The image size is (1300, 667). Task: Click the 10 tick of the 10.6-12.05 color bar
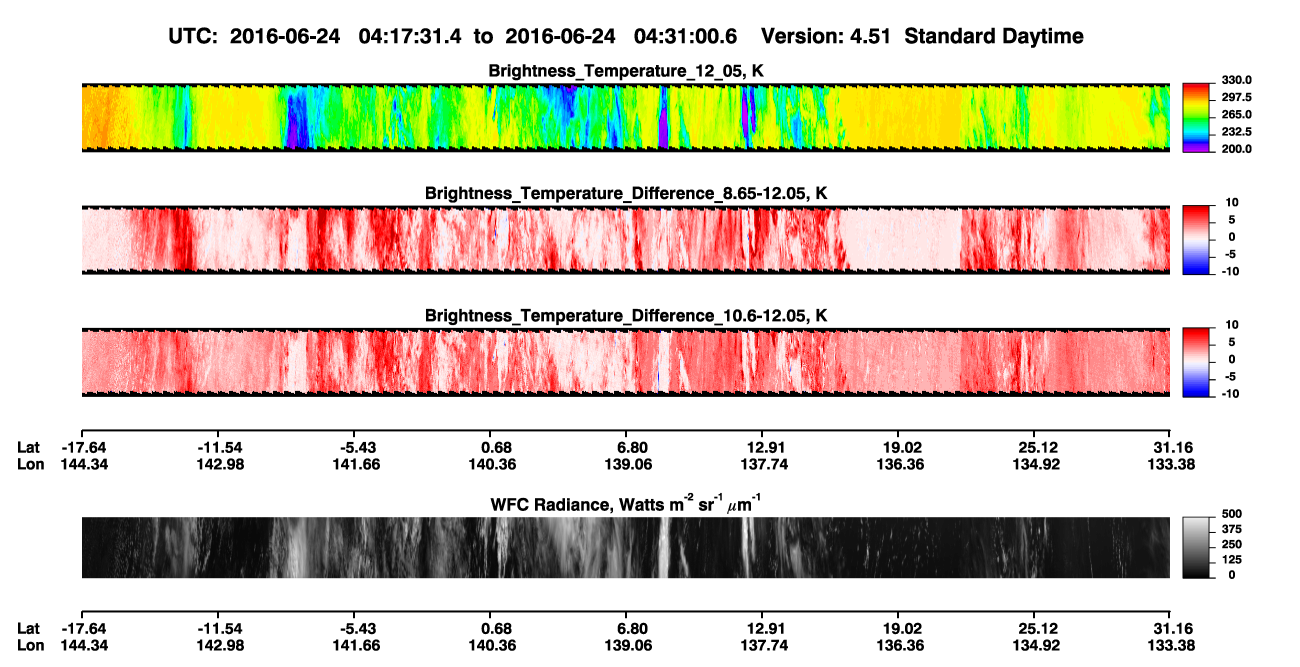[1231, 324]
